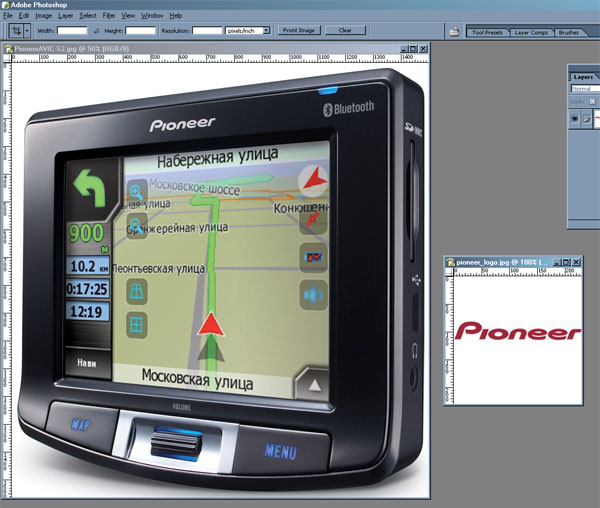Open the Edit menu
Viewport: 600px width, 508px height.
(x=24, y=16)
